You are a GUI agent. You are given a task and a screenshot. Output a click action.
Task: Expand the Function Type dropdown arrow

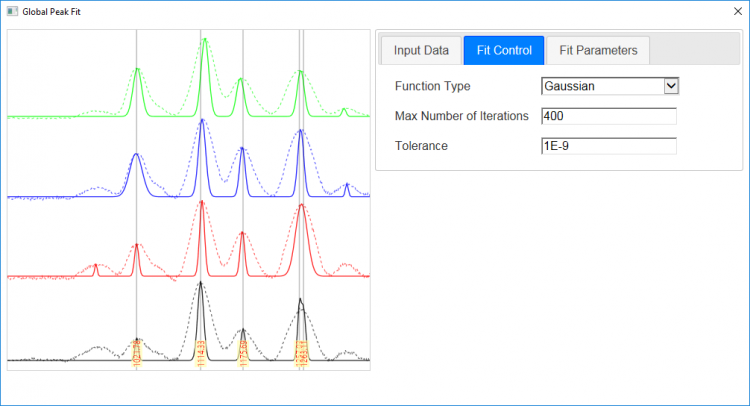[671, 86]
